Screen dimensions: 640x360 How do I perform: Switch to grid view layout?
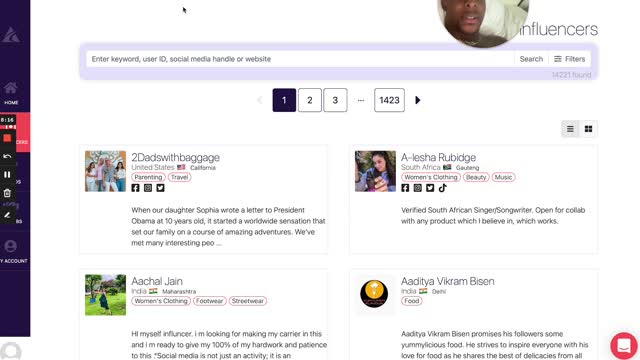click(588, 129)
